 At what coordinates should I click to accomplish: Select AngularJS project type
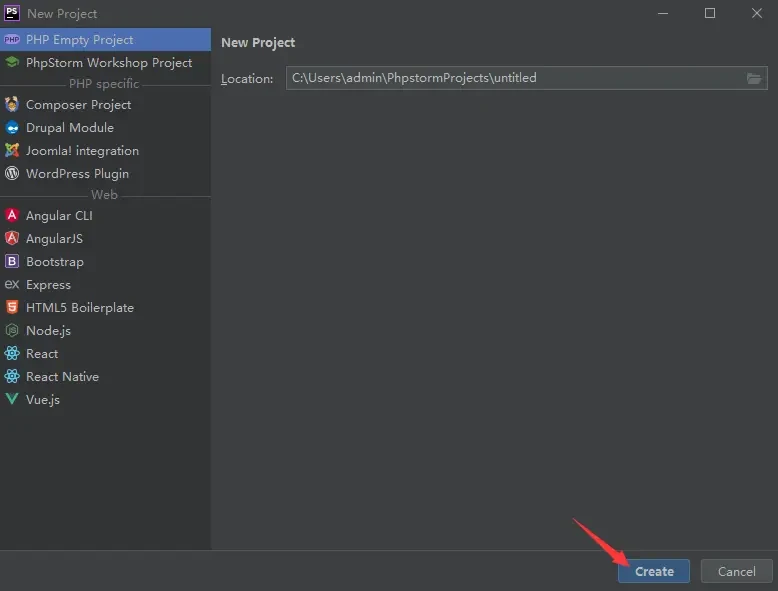pos(105,238)
